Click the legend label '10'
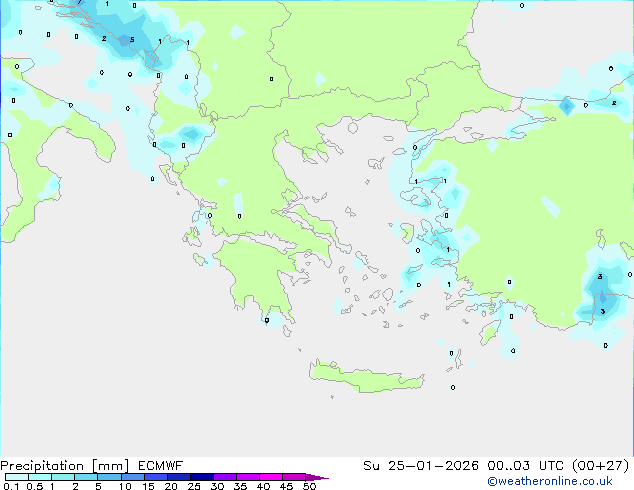 pyautogui.click(x=125, y=486)
